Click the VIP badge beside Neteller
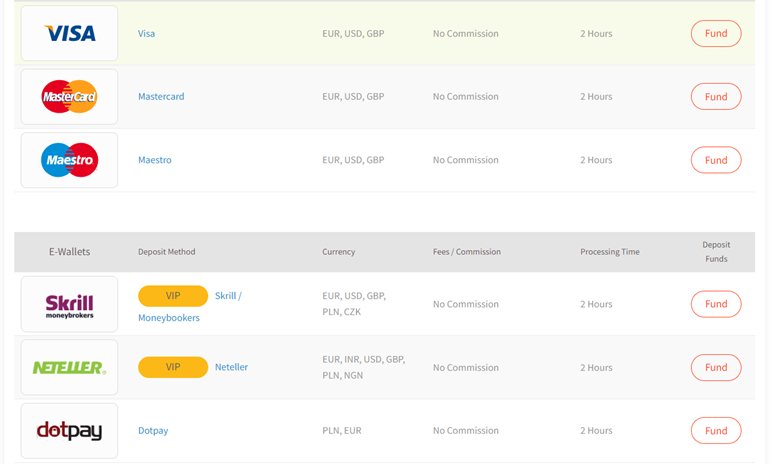This screenshot has width=780, height=464. tap(173, 367)
